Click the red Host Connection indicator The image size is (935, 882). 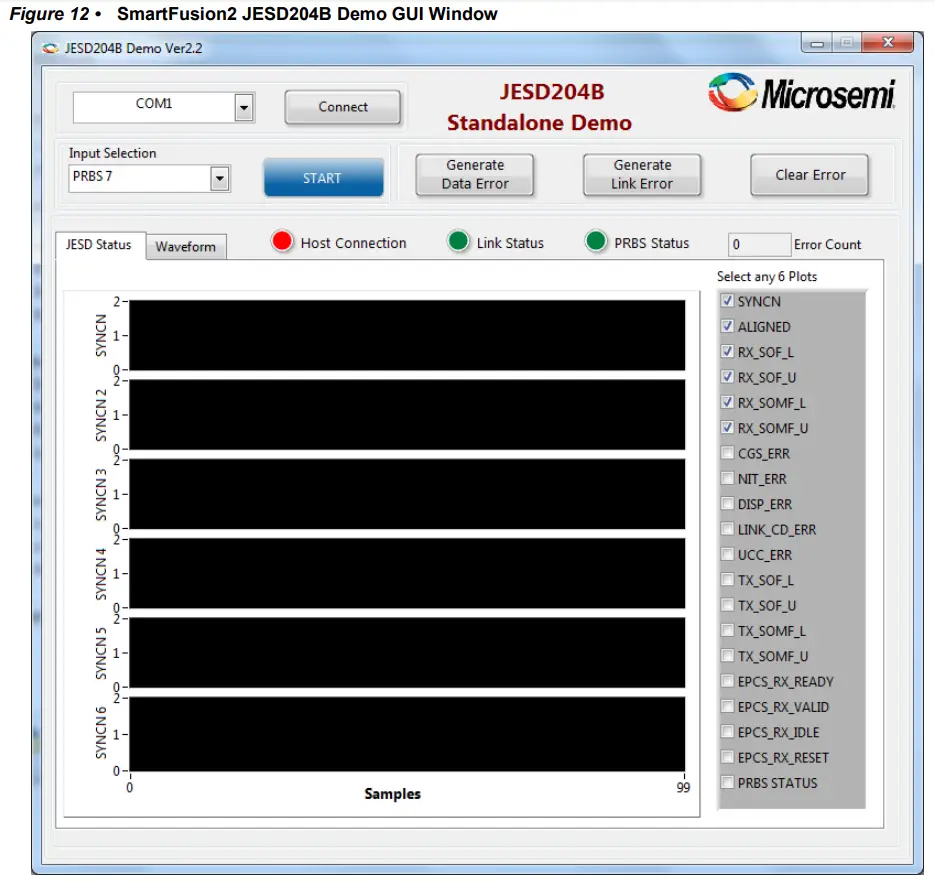[284, 242]
